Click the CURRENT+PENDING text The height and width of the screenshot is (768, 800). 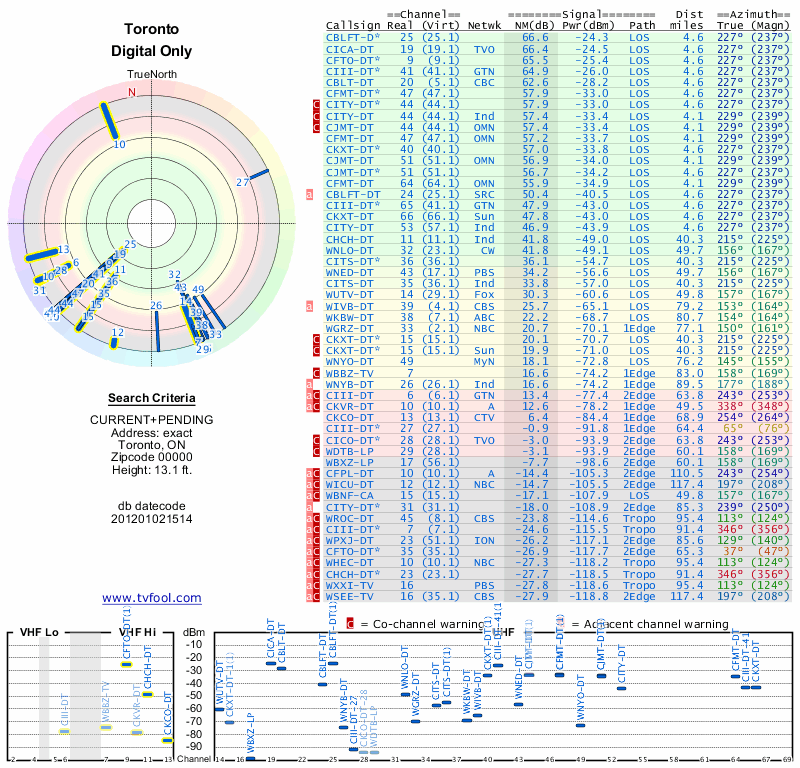(x=152, y=420)
